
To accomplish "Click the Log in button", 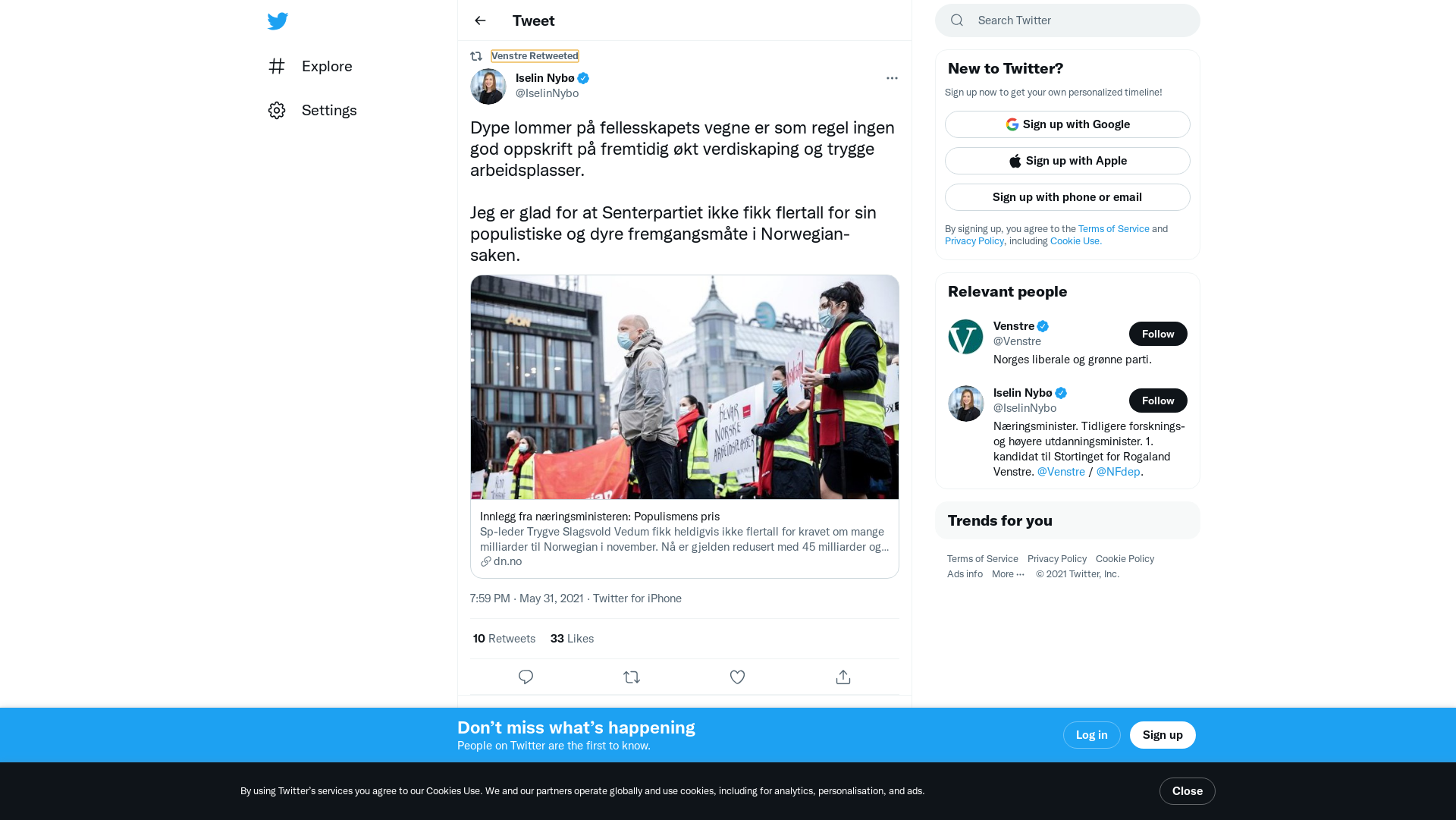I will click(1091, 735).
